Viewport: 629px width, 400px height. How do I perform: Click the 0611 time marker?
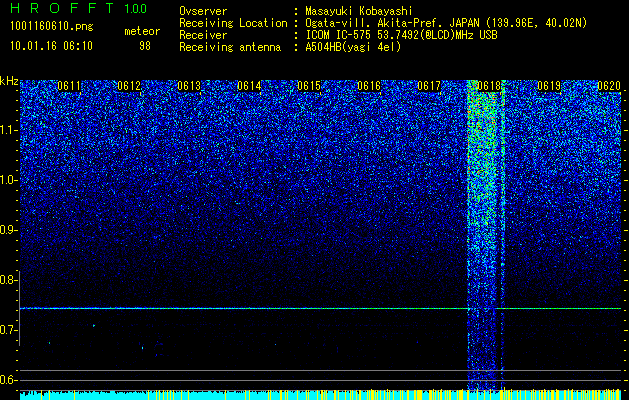[x=69, y=86]
